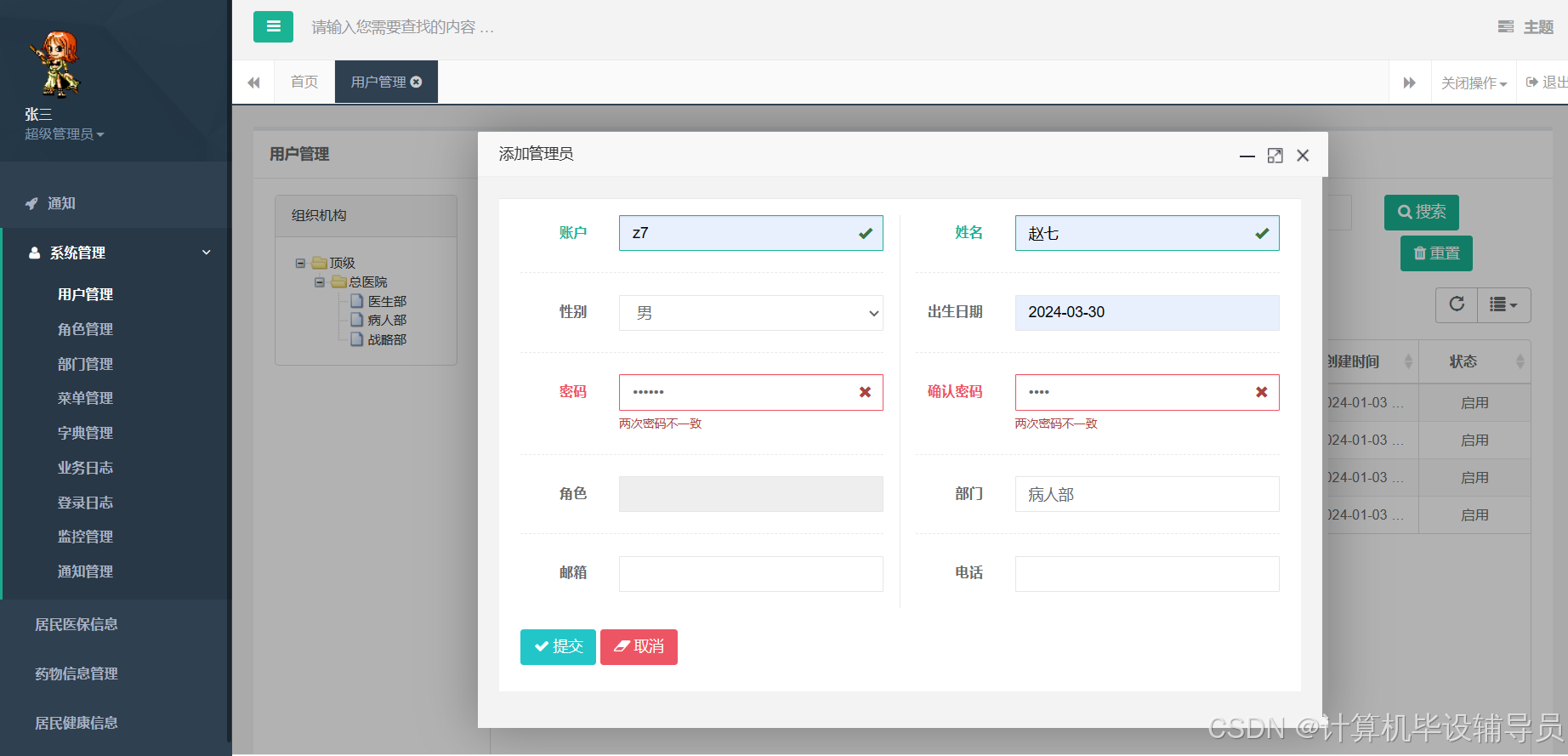Click the 出生日期 date field
This screenshot has height=756, width=1568.
[x=1147, y=313]
